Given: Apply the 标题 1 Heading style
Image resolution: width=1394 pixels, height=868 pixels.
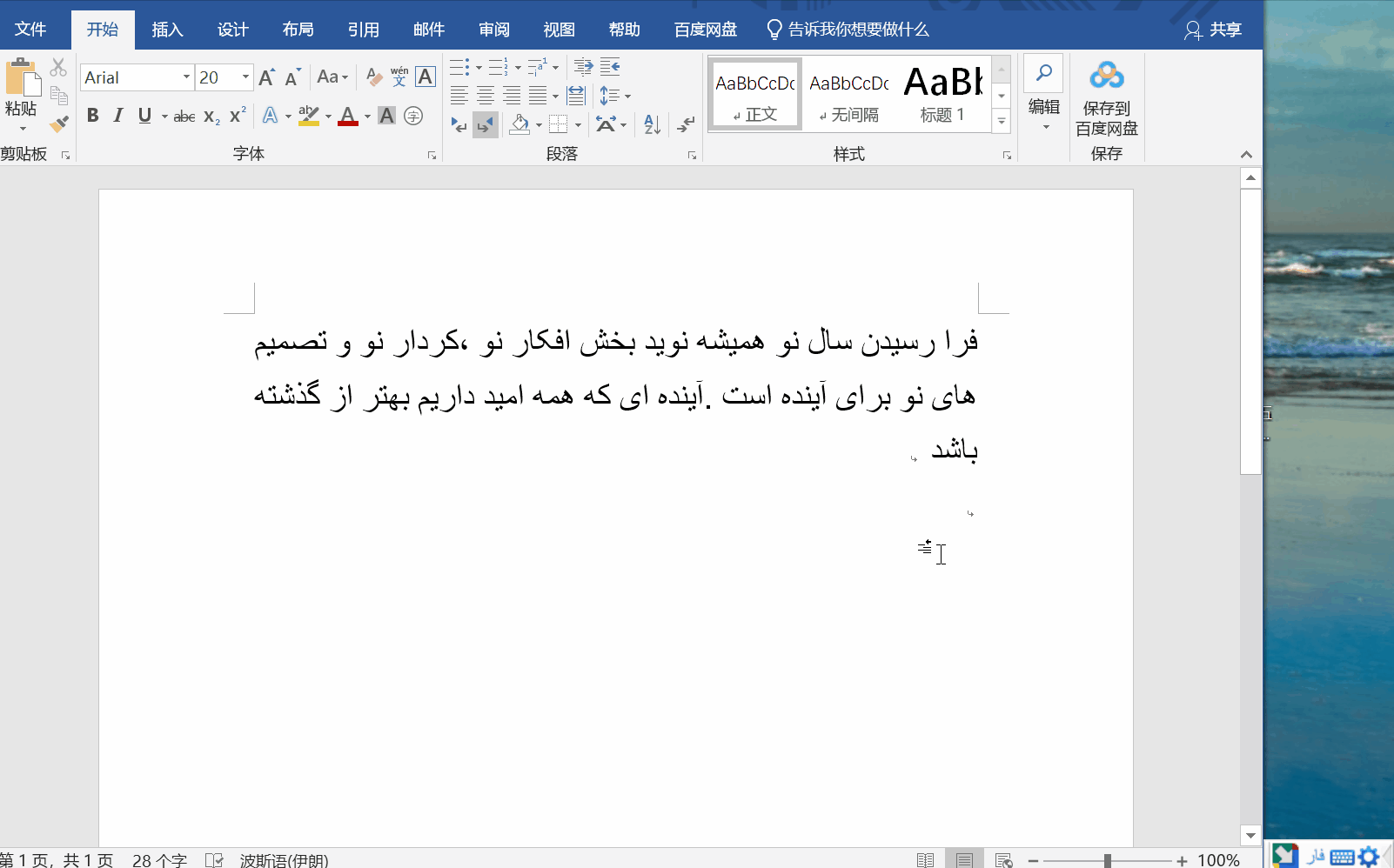Looking at the screenshot, I should 942,95.
